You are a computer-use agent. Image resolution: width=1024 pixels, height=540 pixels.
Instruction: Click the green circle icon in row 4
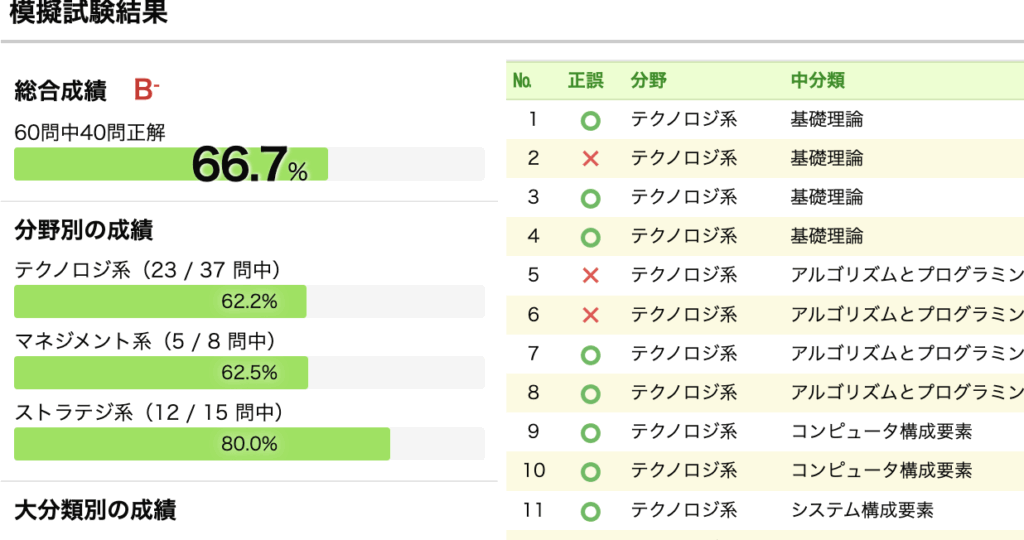coord(590,238)
